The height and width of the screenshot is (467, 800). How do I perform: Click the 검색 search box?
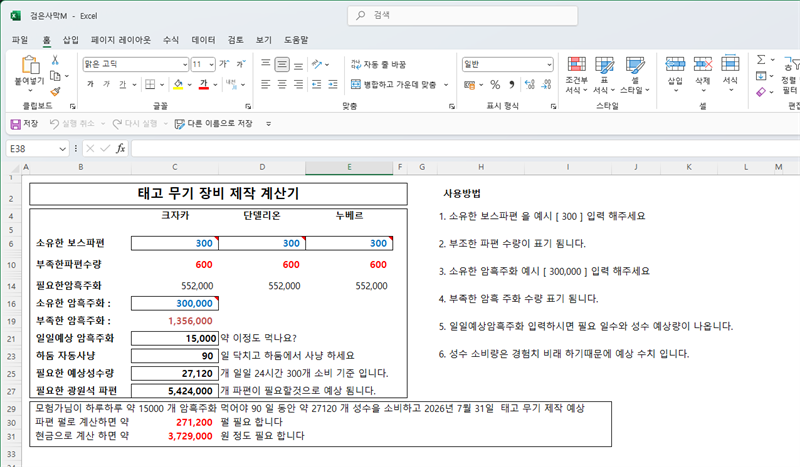point(462,15)
